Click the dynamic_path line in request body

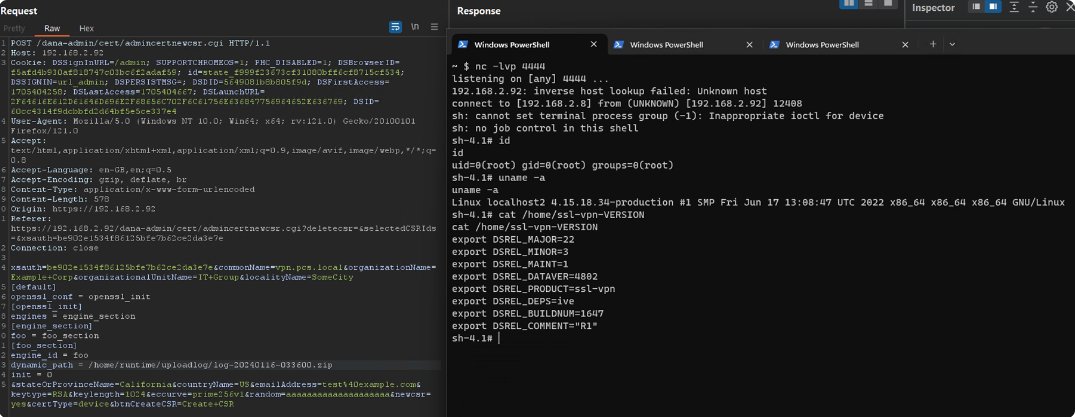pyautogui.click(x=171, y=365)
